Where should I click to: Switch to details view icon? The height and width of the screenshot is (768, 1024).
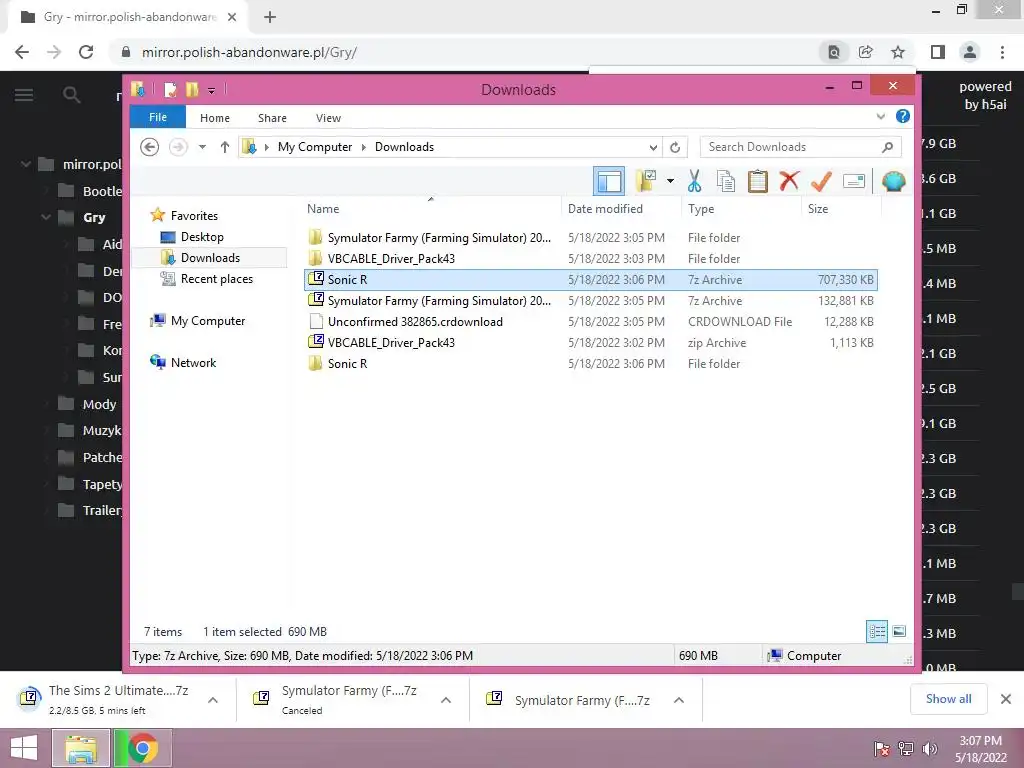877,632
